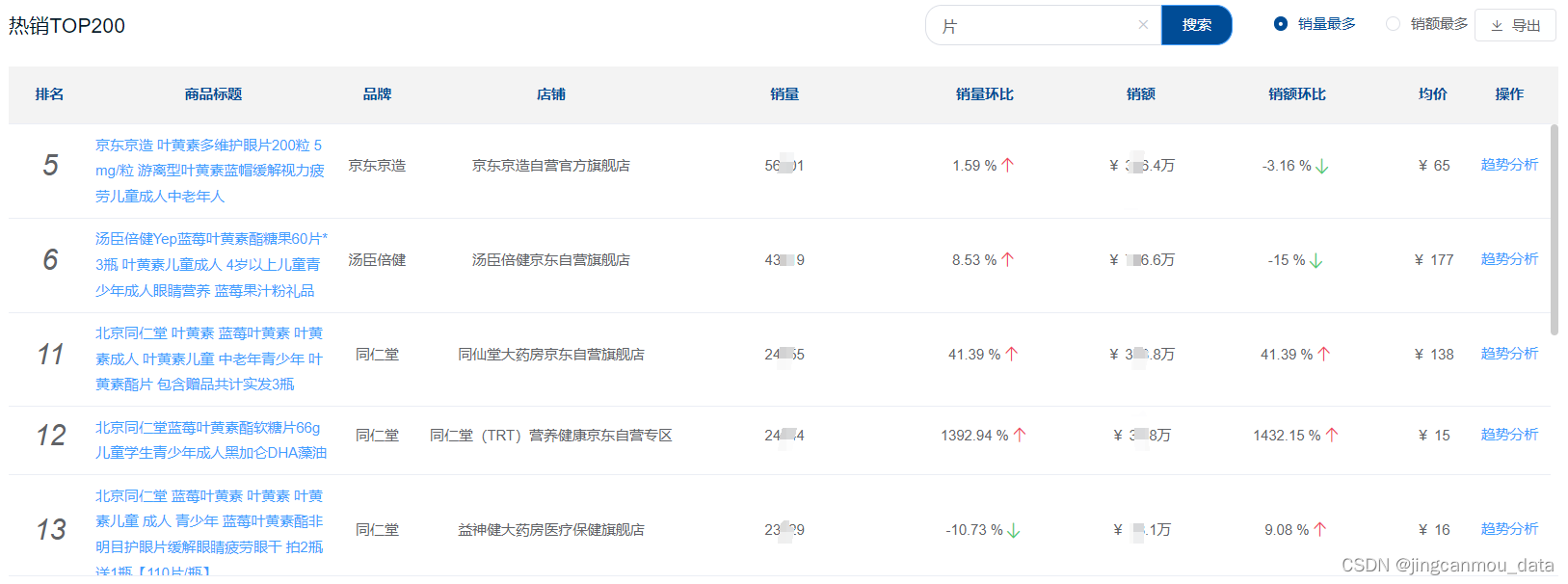The image size is (1568, 584).
Task: Click the 京东京造 brand cell
Action: 377,166
